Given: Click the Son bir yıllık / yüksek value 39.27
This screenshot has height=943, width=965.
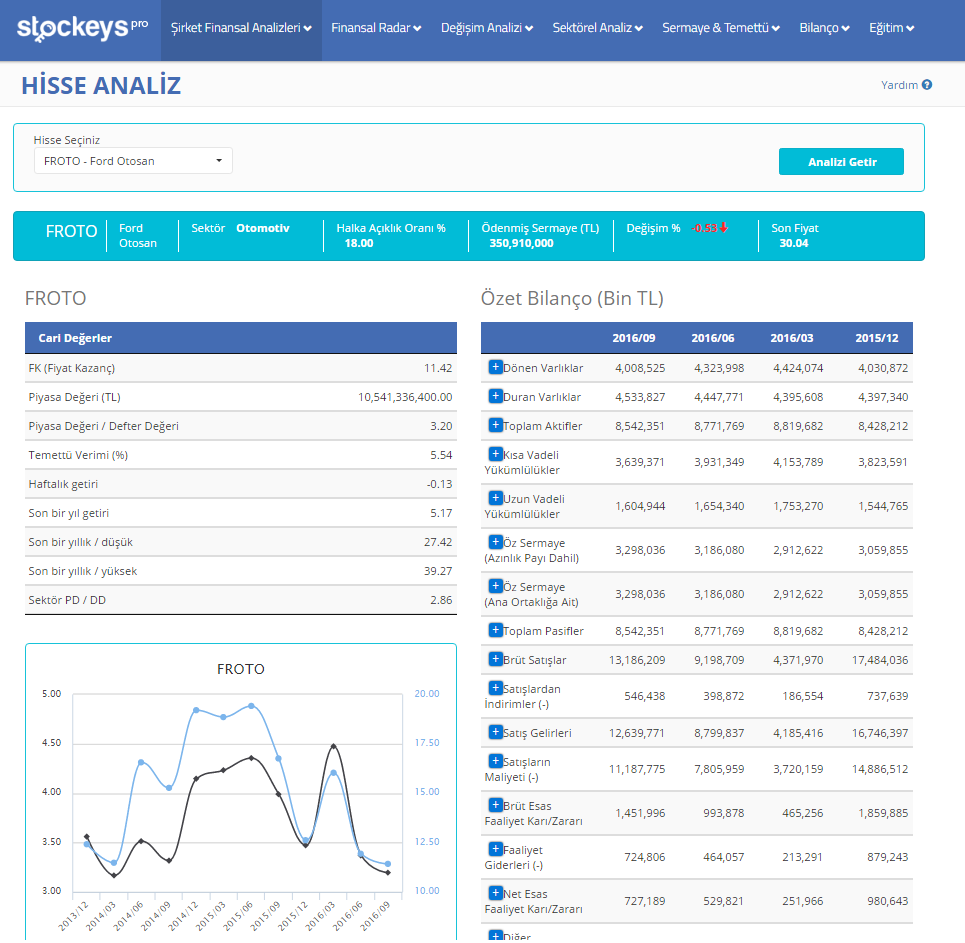Looking at the screenshot, I should point(438,571).
